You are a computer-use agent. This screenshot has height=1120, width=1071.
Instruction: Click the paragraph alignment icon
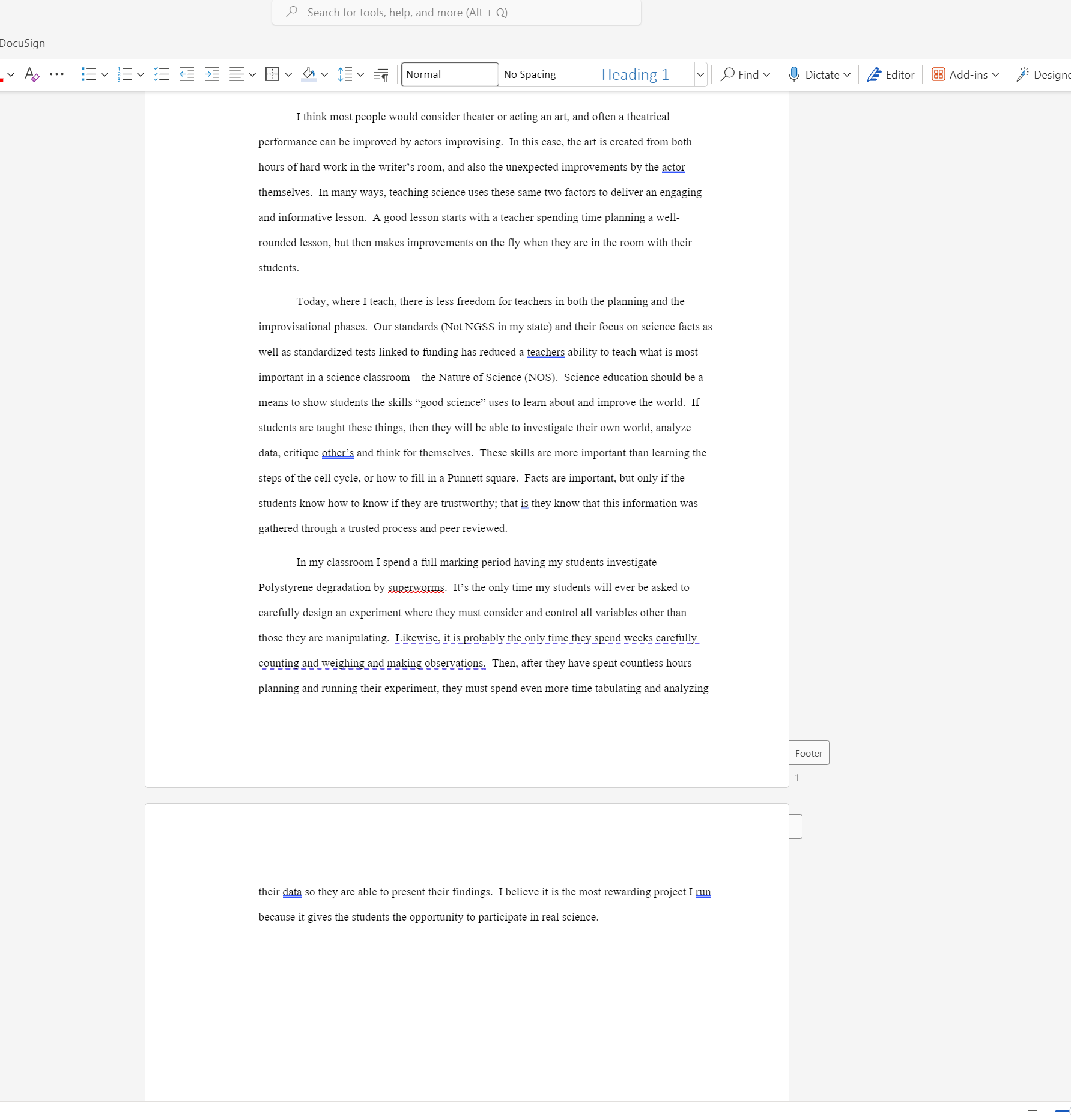tap(237, 74)
